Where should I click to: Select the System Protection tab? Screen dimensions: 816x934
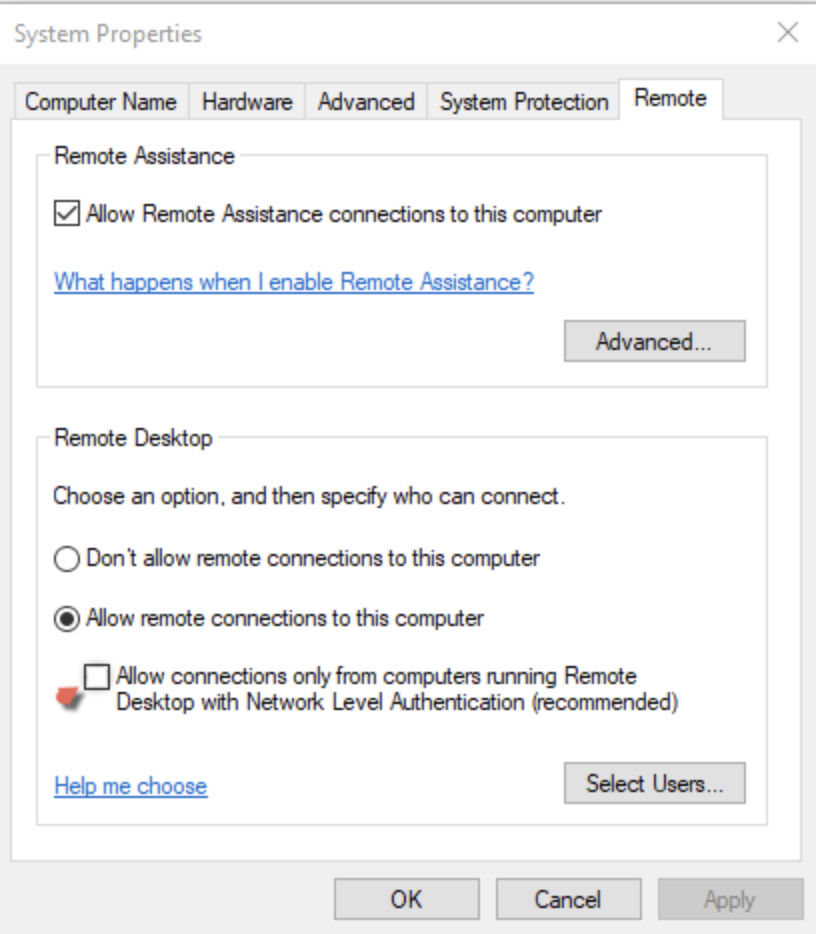pos(524,102)
